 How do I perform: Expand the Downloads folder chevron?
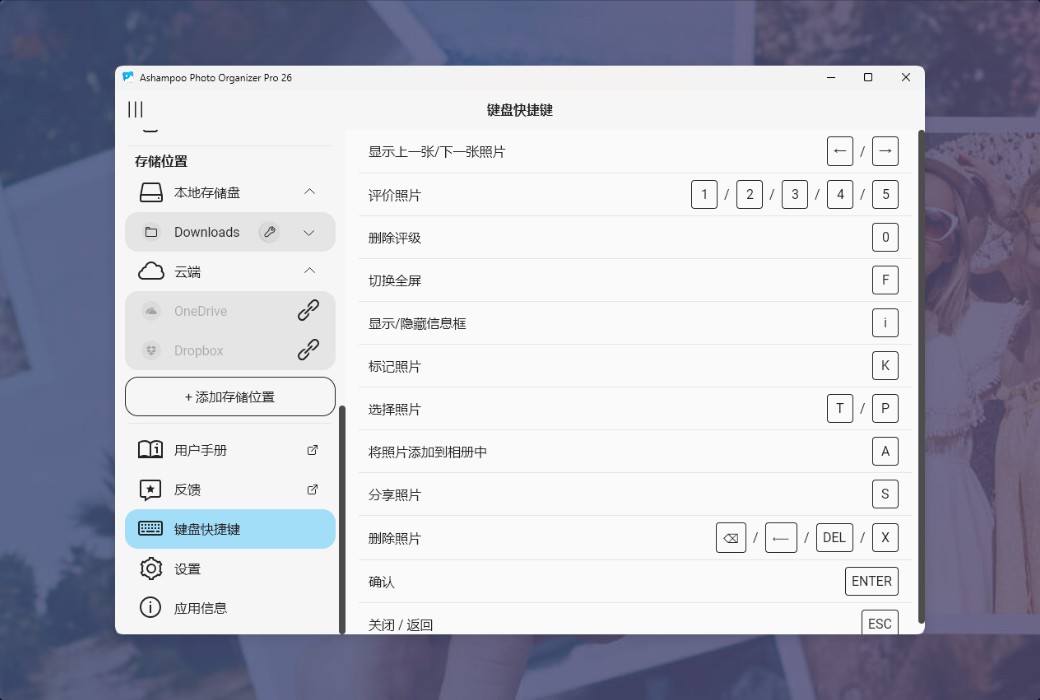[x=308, y=231]
